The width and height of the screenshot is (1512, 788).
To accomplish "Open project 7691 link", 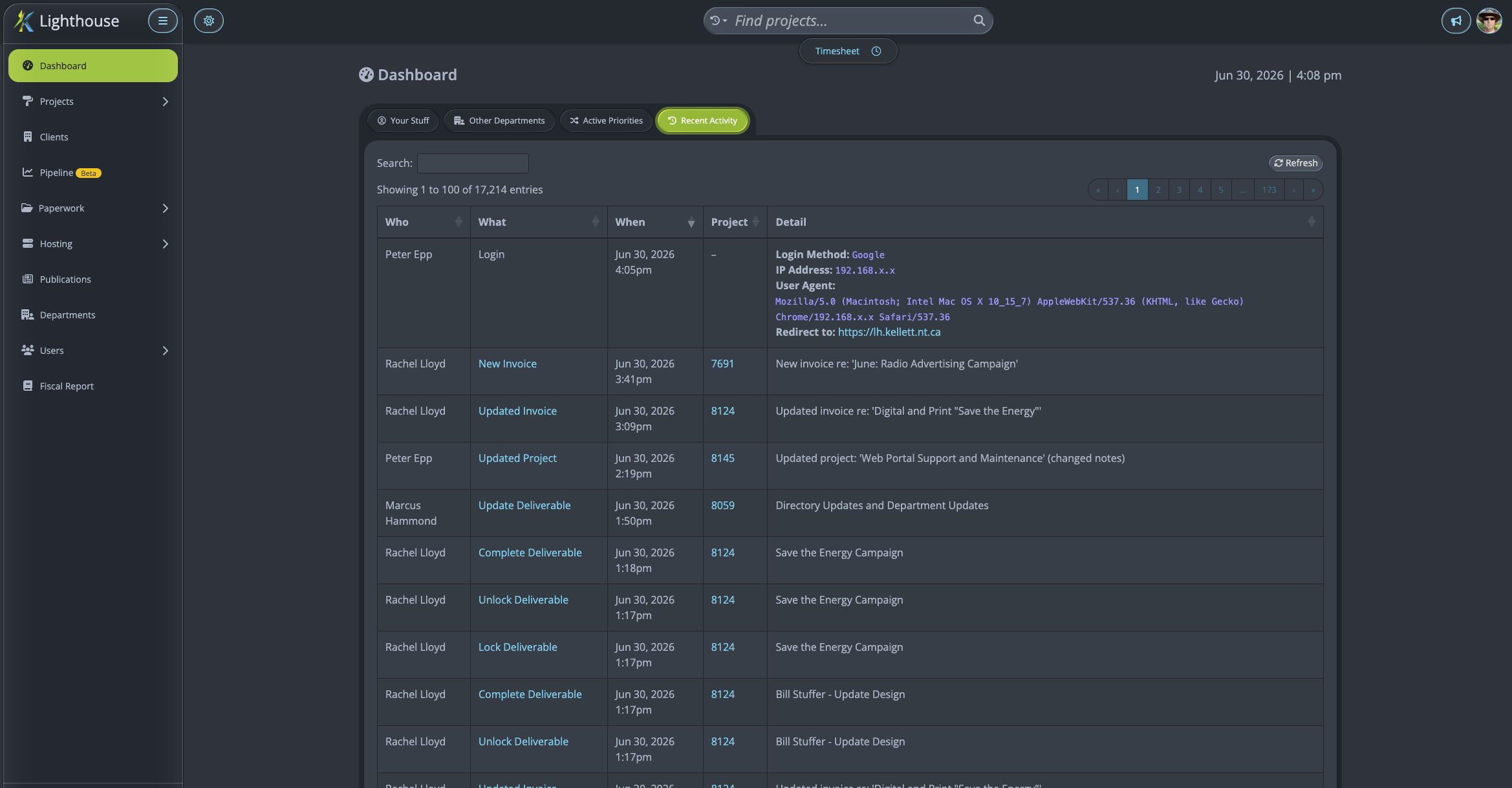I will pos(722,364).
